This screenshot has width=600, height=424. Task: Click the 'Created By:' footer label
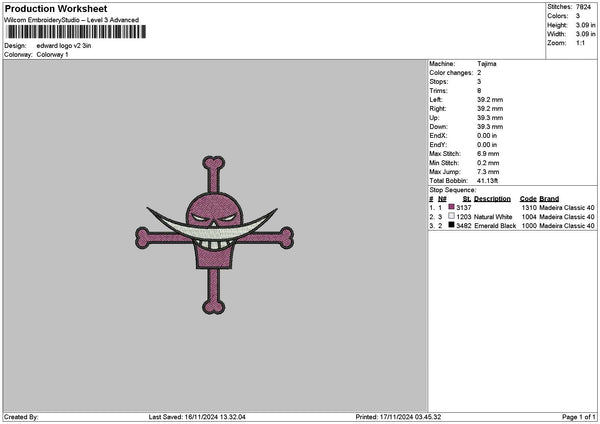[21, 417]
